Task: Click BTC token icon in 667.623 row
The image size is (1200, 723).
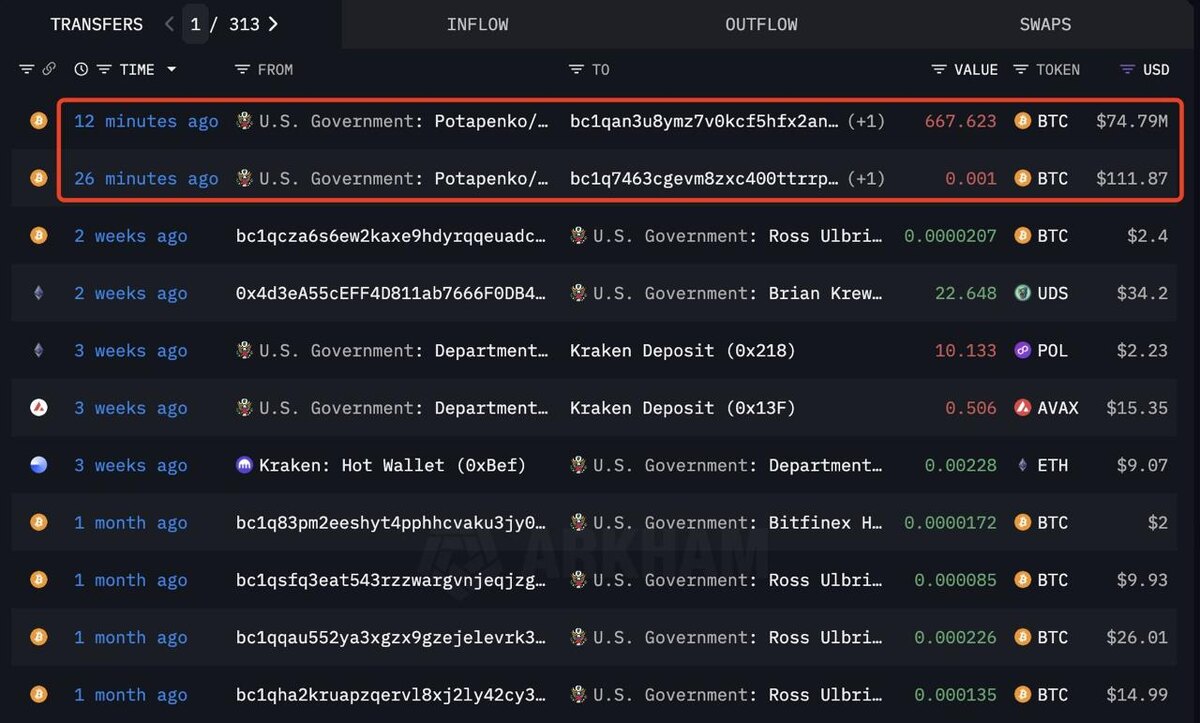Action: click(1022, 121)
